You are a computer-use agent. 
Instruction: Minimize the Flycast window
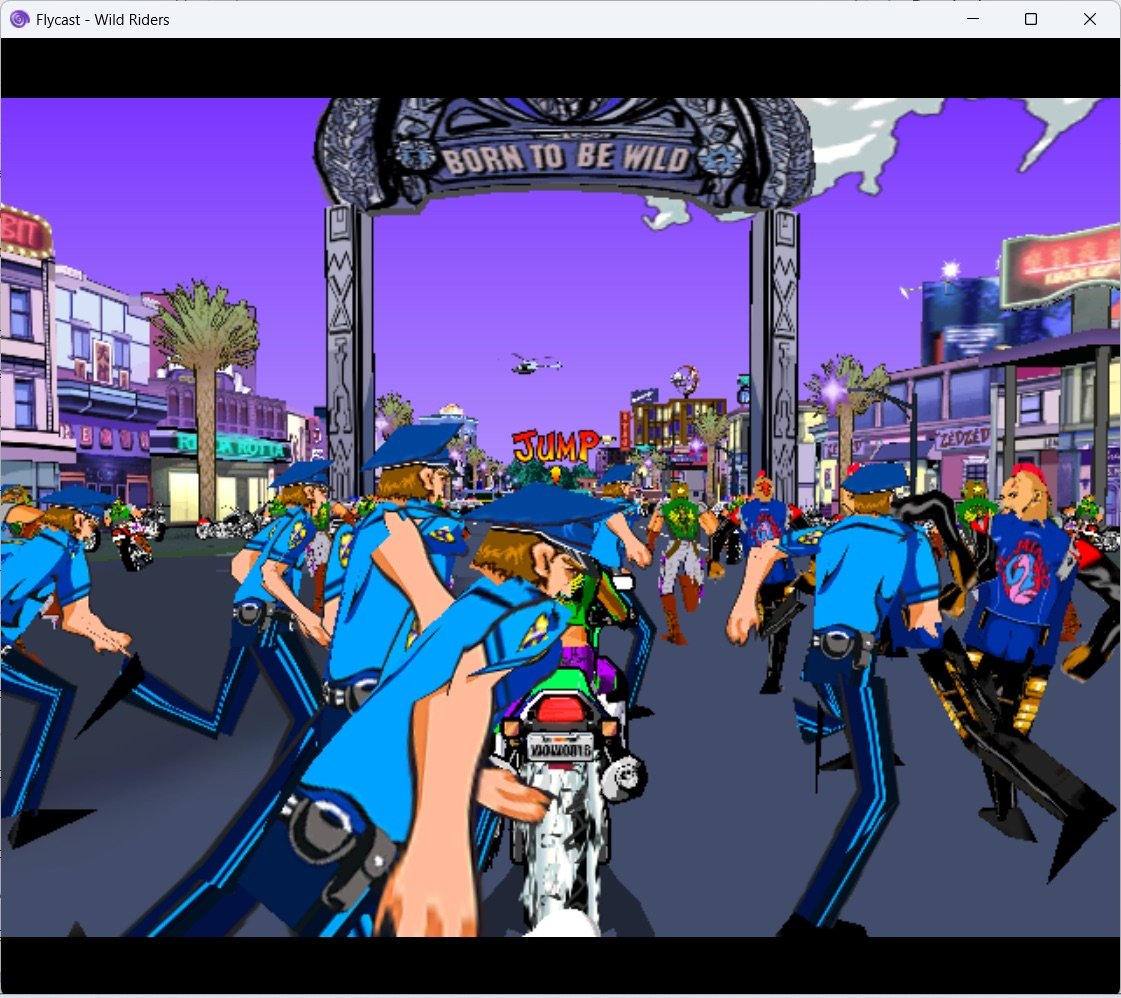(971, 19)
